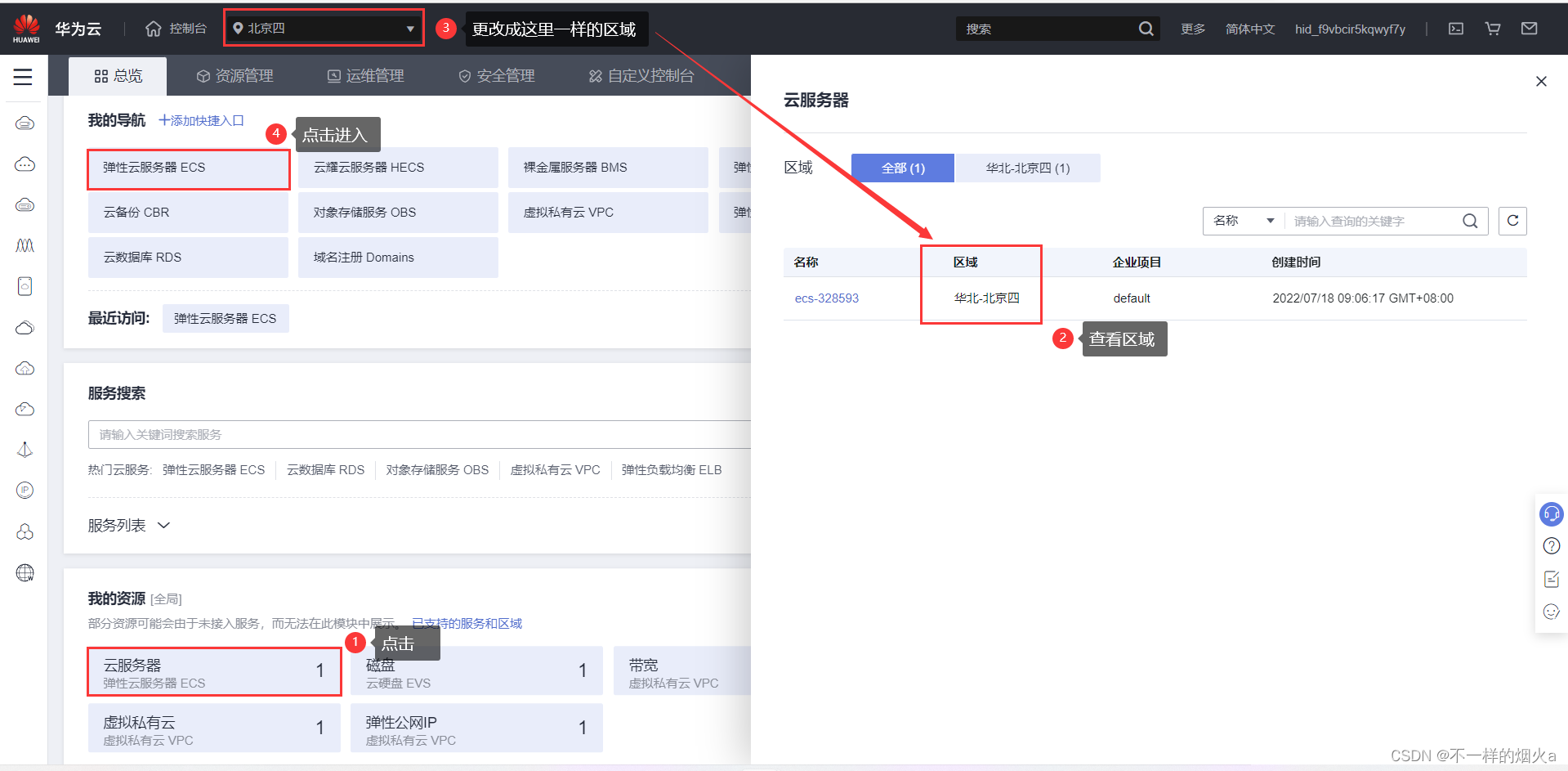Open the 北京四 region dropdown

(x=324, y=29)
